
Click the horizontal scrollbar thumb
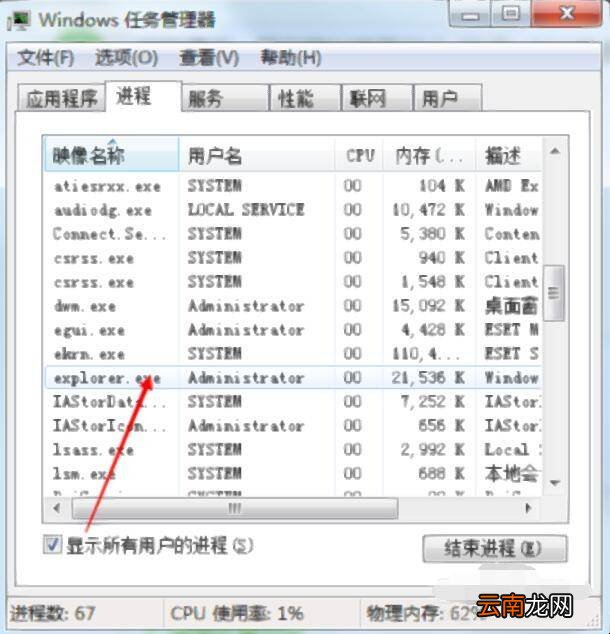click(x=234, y=508)
